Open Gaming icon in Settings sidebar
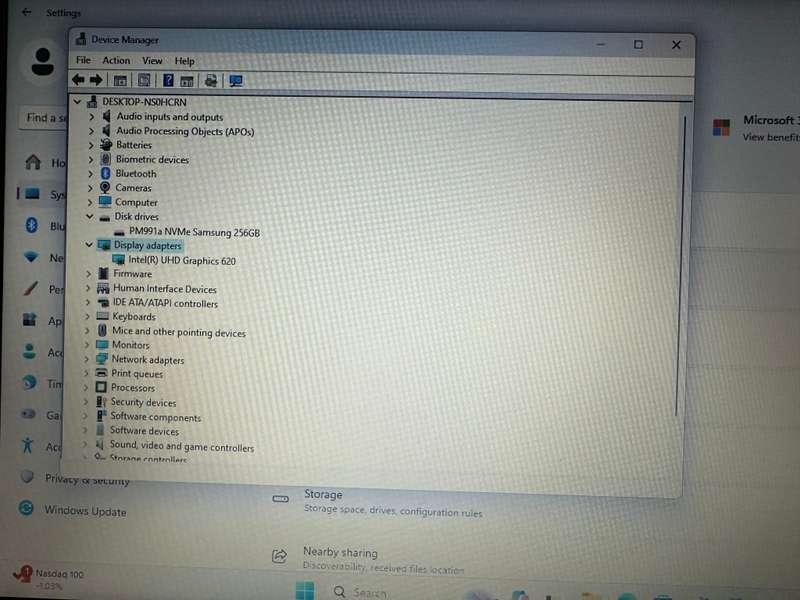 [29, 414]
